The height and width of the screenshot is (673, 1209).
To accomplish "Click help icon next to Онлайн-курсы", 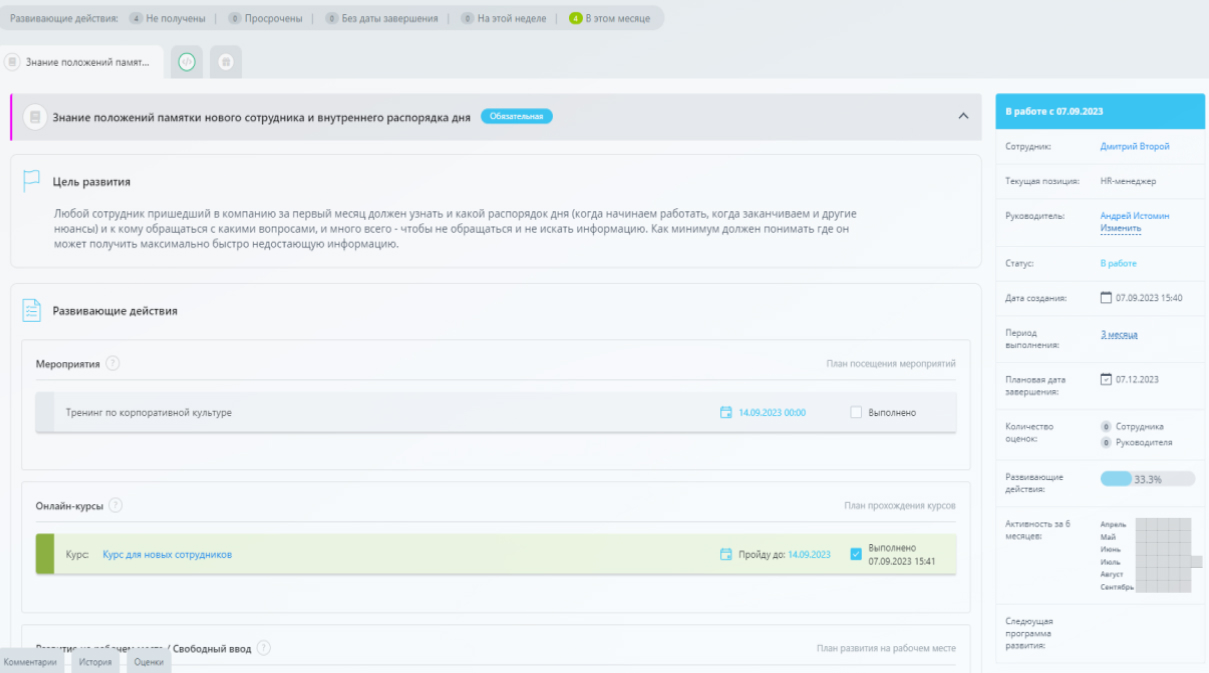I will pos(116,506).
